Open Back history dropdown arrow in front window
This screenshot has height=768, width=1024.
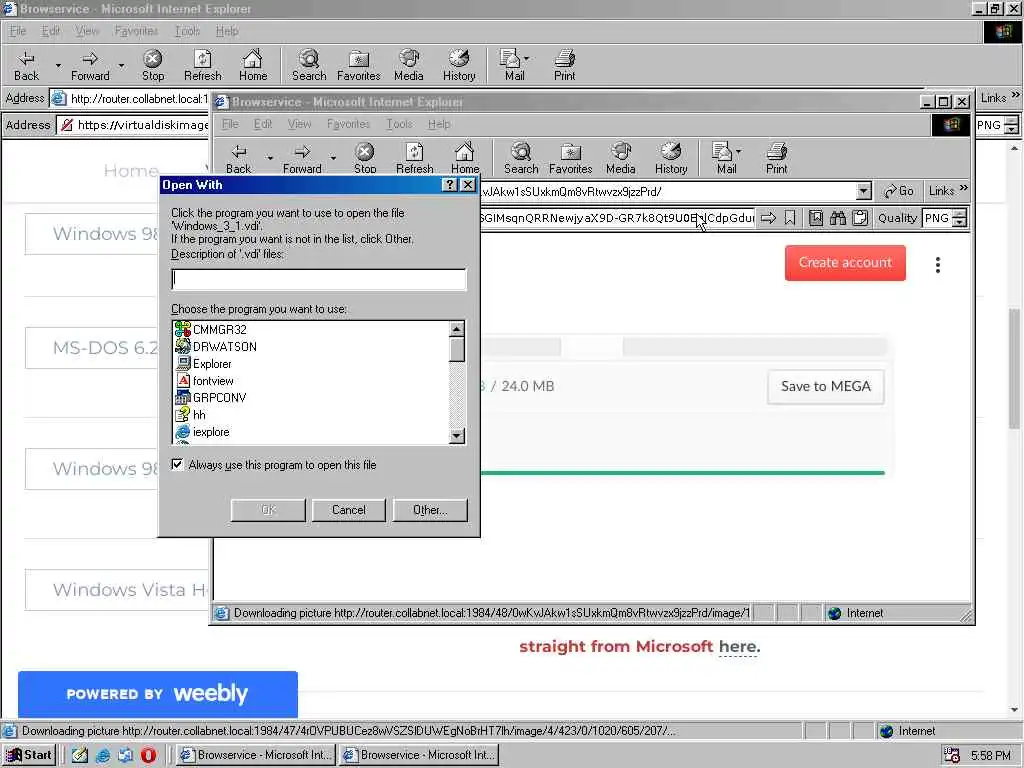(x=270, y=158)
